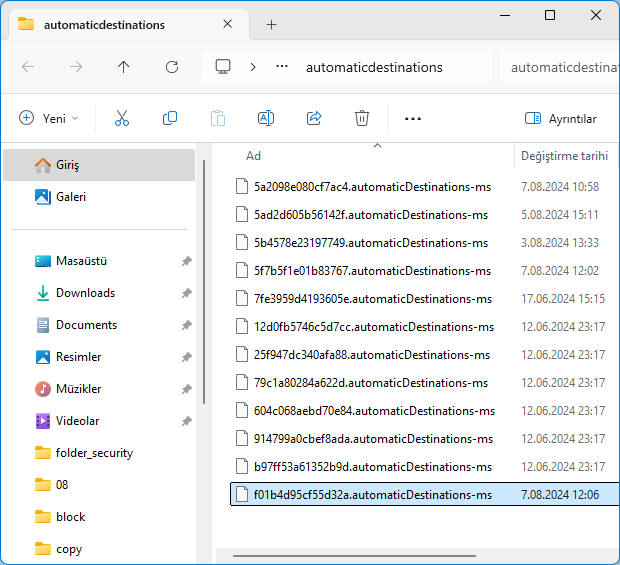Click the Forward navigation arrow
Image resolution: width=620 pixels, height=565 pixels.
tap(76, 67)
